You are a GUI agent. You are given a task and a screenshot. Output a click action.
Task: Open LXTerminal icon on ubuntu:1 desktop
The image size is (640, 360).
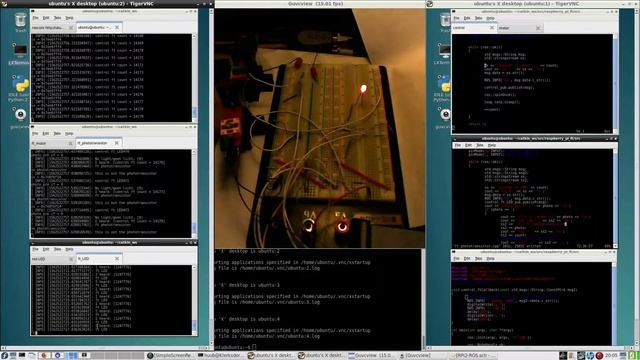[444, 53]
